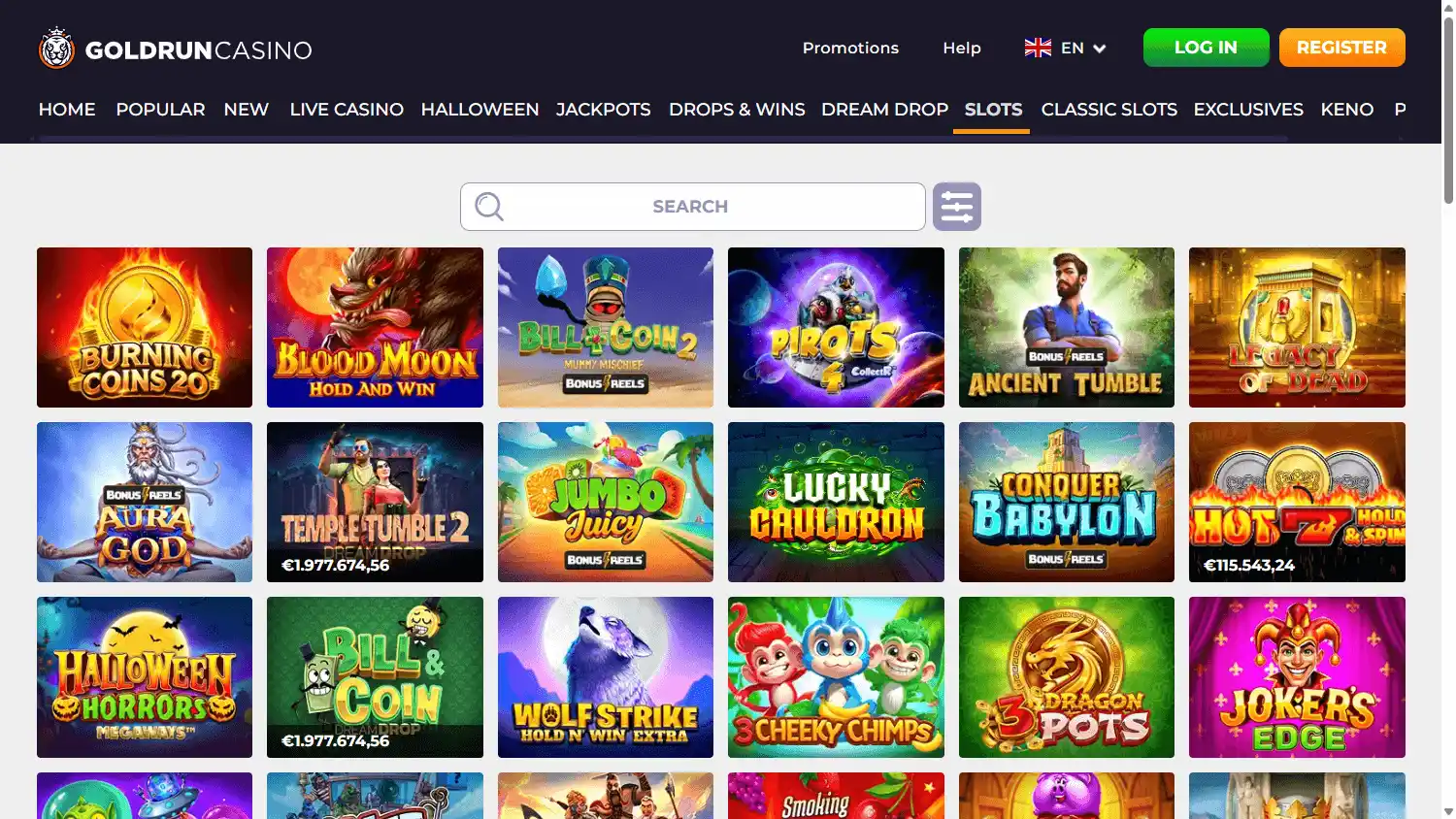Image resolution: width=1456 pixels, height=819 pixels.
Task: Launch Blood Moon Hold And Win
Action: pos(375,328)
